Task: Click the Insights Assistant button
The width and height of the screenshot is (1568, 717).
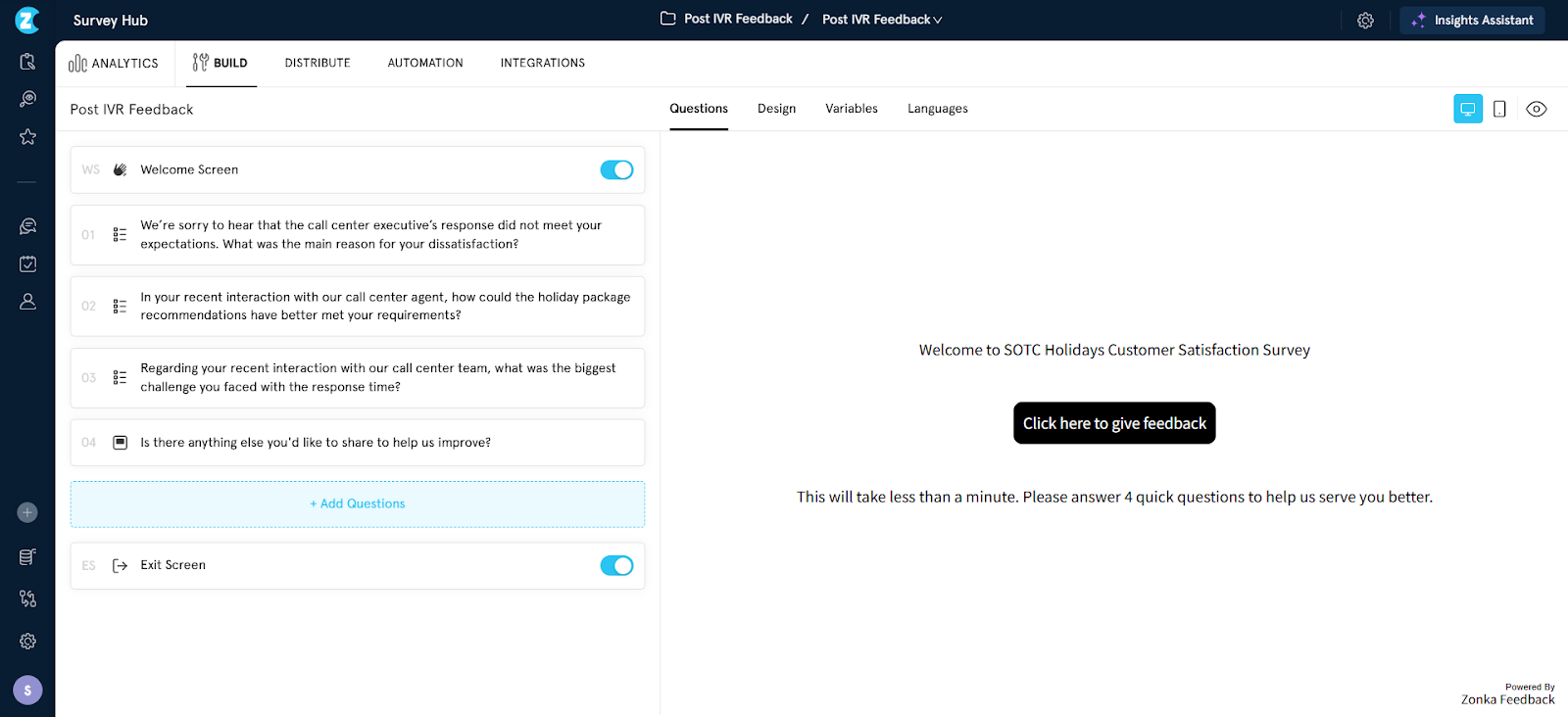Action: 1472,21
